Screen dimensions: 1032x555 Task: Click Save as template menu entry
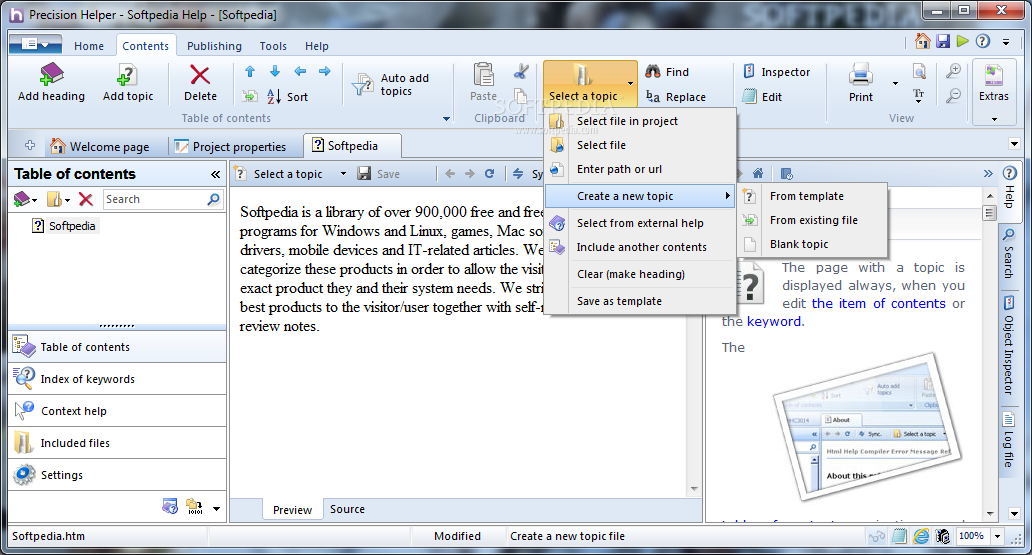tap(640, 301)
